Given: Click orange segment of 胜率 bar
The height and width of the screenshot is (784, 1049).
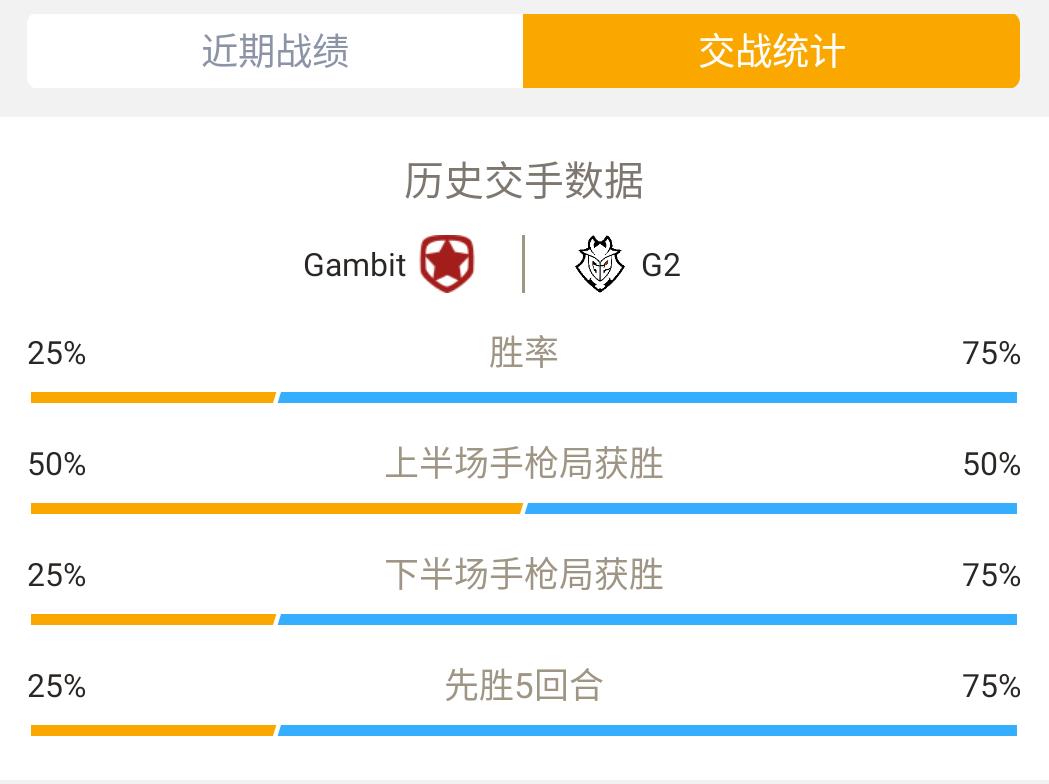Looking at the screenshot, I should [x=153, y=397].
